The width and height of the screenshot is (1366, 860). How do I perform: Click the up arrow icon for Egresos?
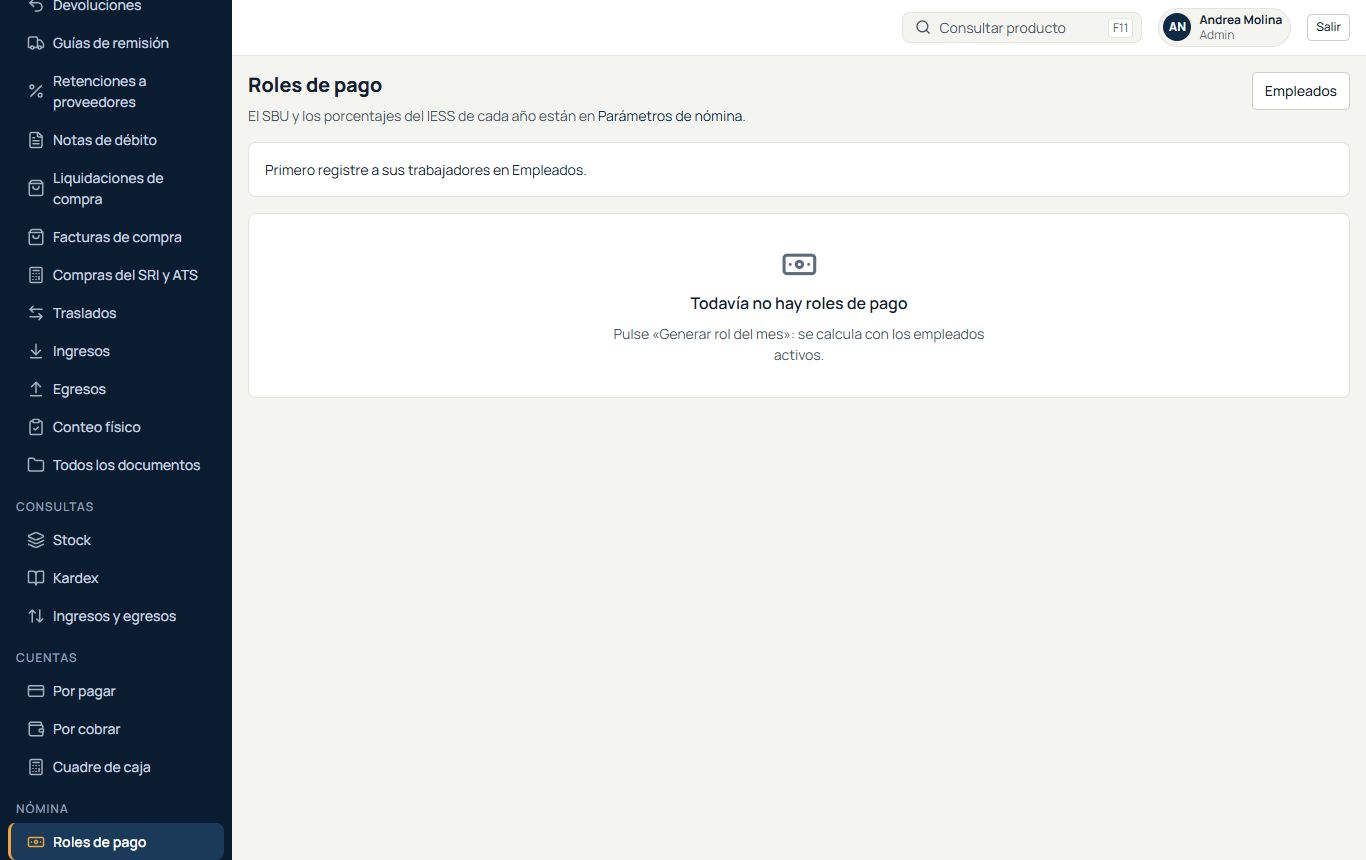click(x=36, y=389)
